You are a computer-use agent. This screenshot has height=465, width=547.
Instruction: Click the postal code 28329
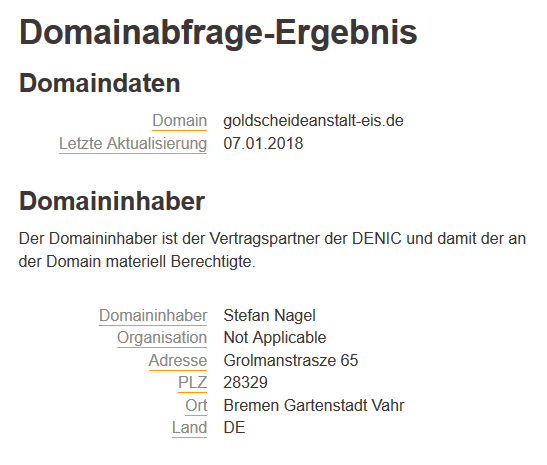point(246,382)
